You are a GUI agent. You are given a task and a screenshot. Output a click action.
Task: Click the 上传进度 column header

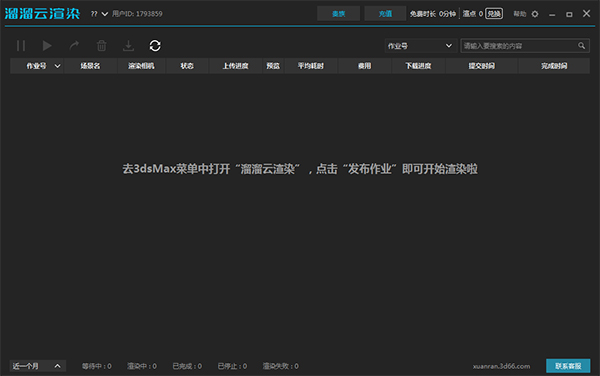(235, 66)
